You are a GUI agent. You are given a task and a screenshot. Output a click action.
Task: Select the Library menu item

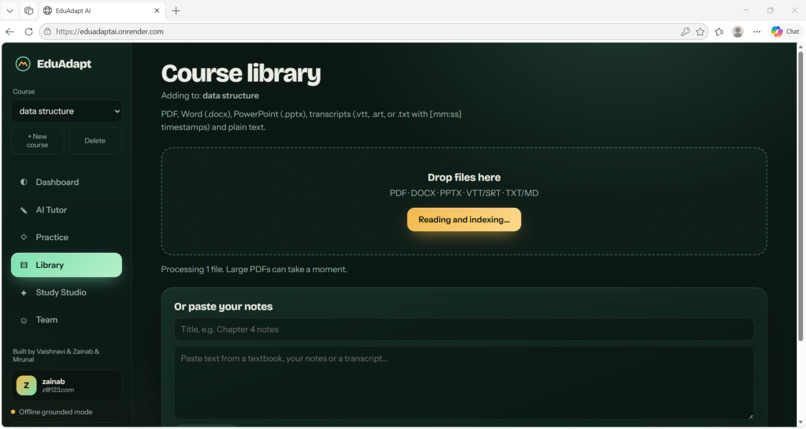66,265
